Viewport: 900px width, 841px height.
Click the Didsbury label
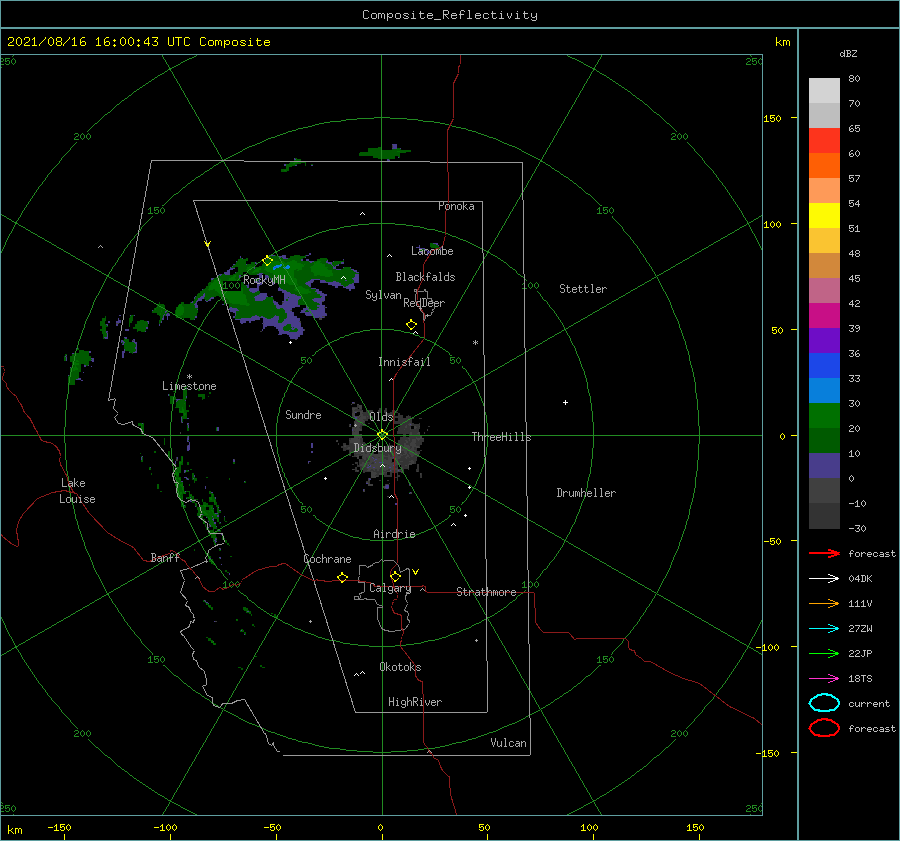[x=378, y=448]
